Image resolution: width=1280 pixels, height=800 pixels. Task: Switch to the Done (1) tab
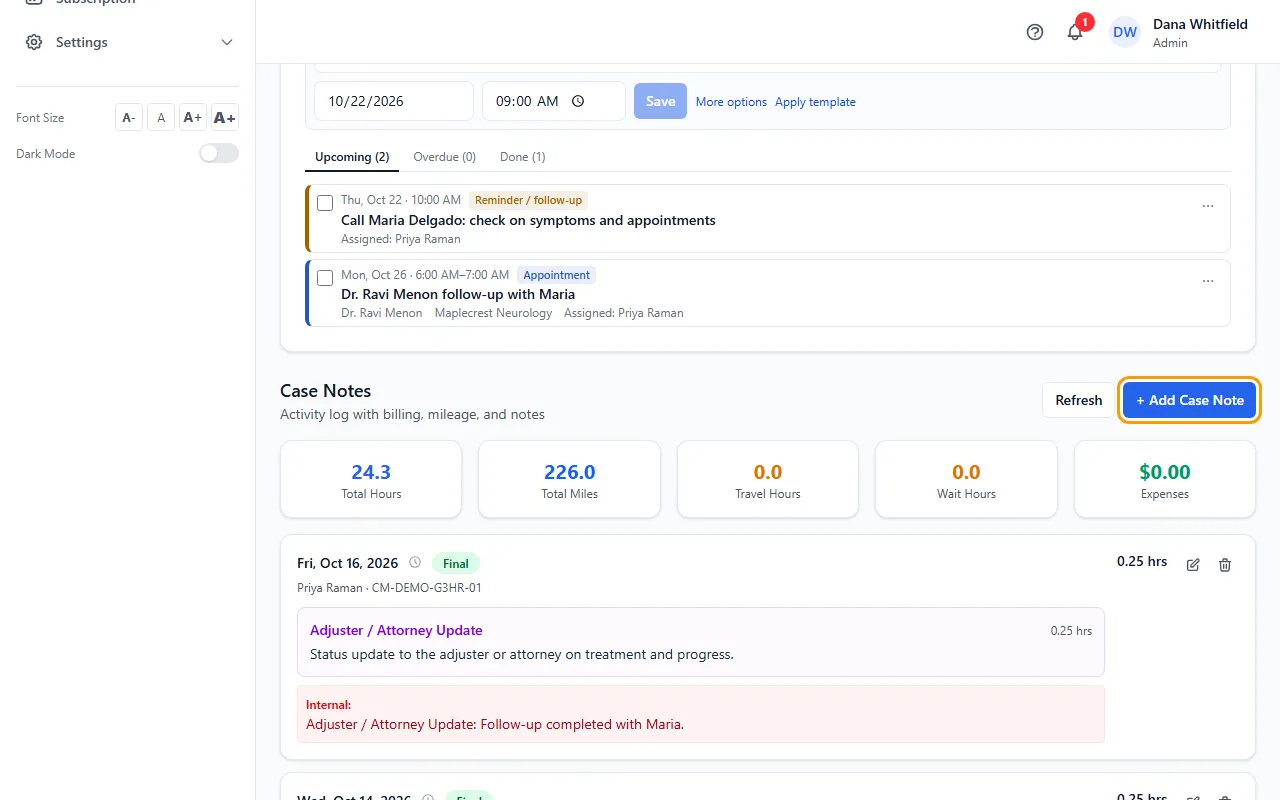[x=523, y=157]
